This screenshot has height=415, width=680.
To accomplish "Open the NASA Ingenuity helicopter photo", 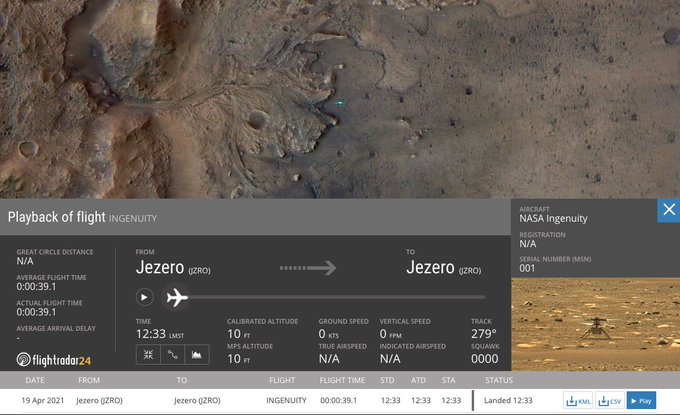I will click(595, 325).
